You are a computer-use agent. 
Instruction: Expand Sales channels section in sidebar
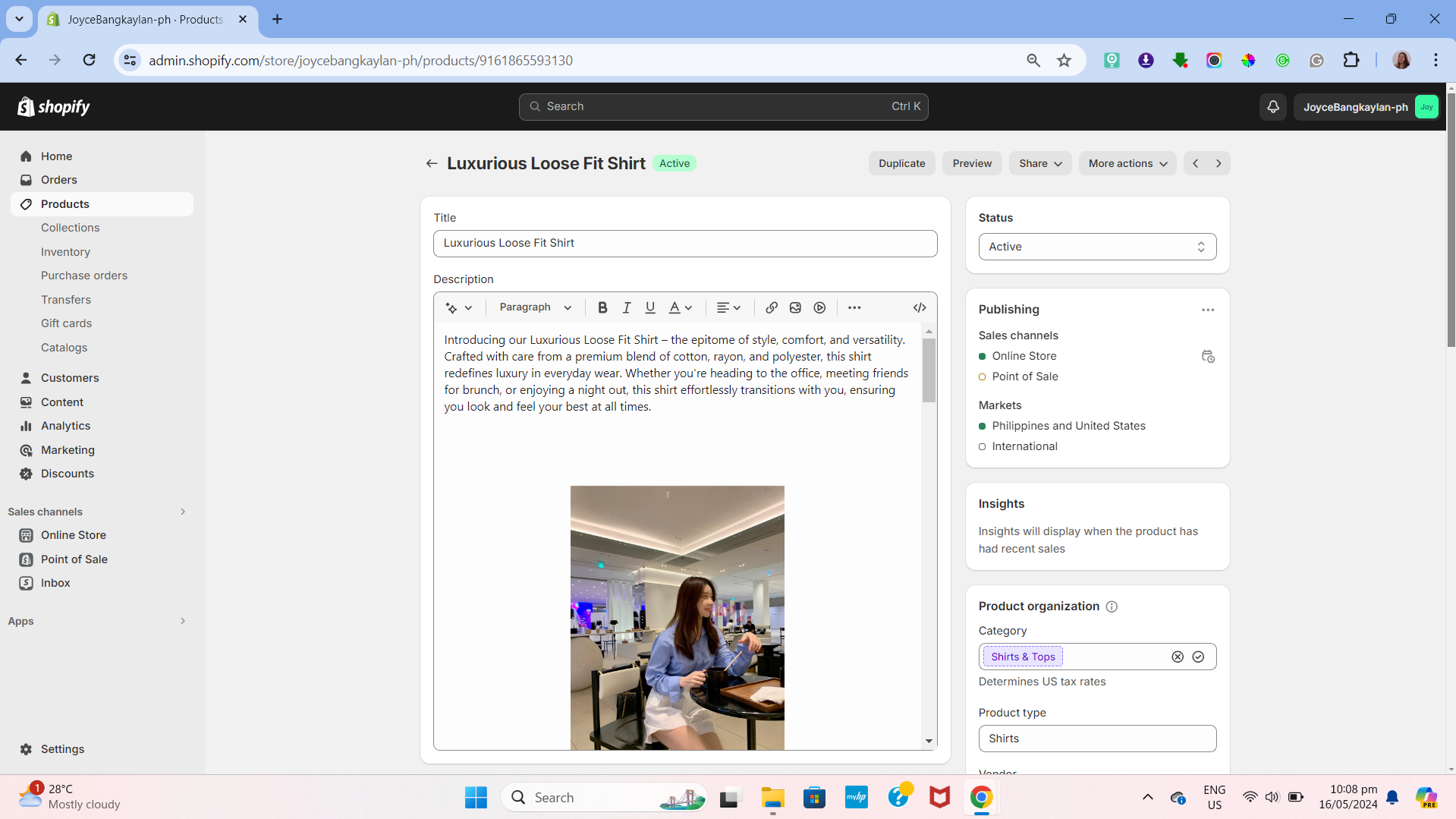(183, 512)
